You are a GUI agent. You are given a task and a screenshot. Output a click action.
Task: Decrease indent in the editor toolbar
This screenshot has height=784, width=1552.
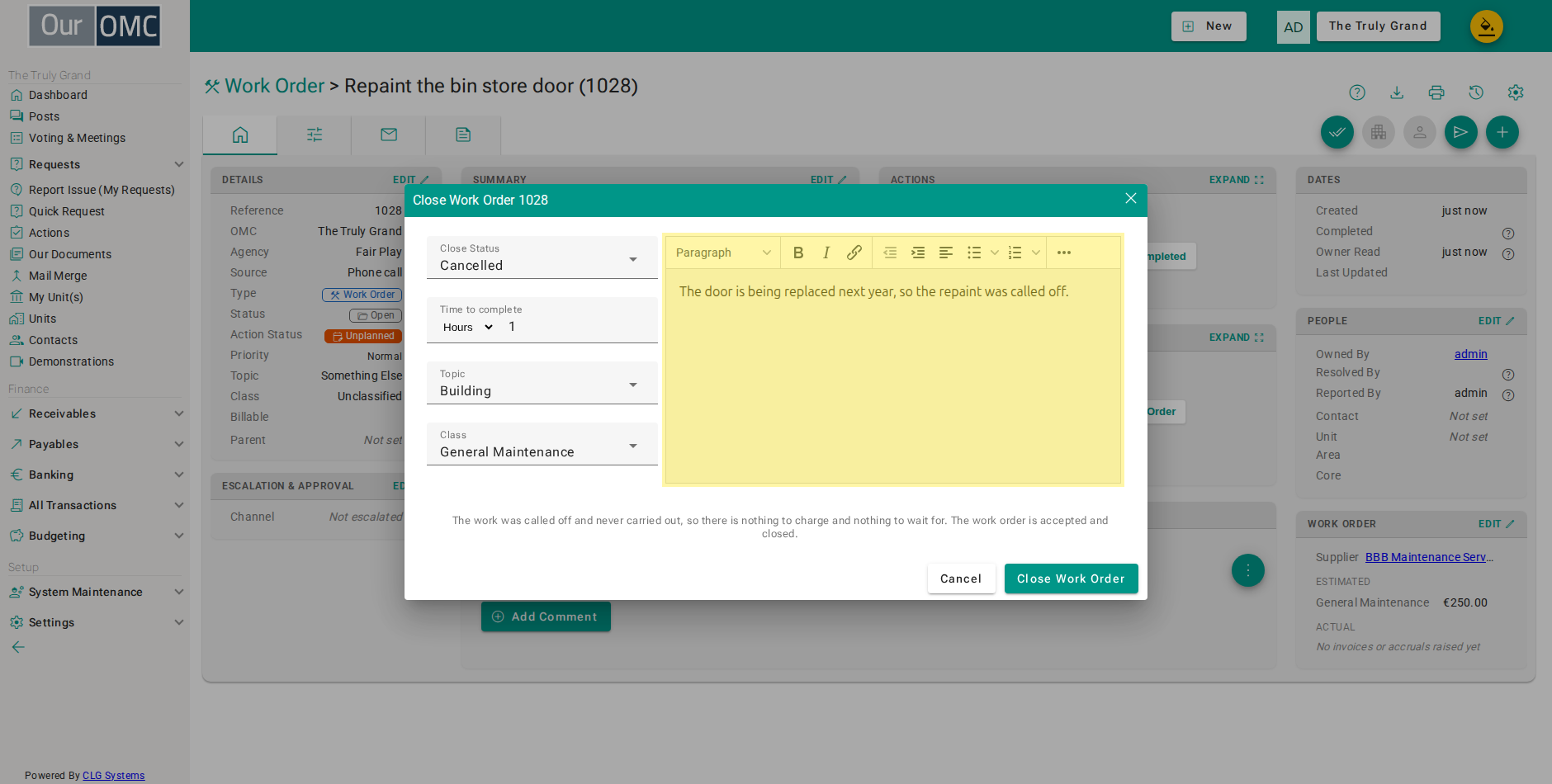pos(890,253)
